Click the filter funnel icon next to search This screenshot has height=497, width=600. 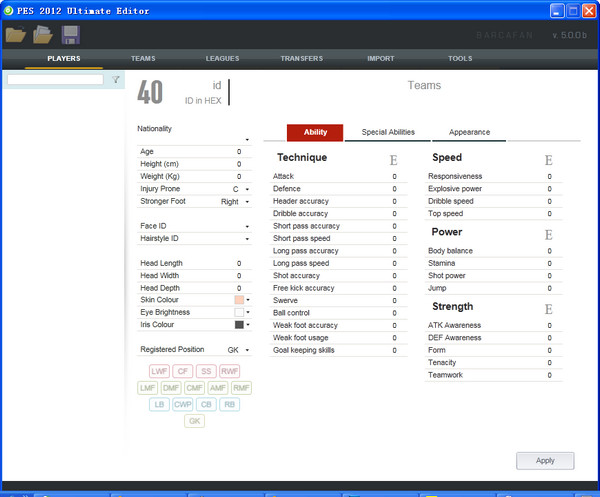click(116, 80)
